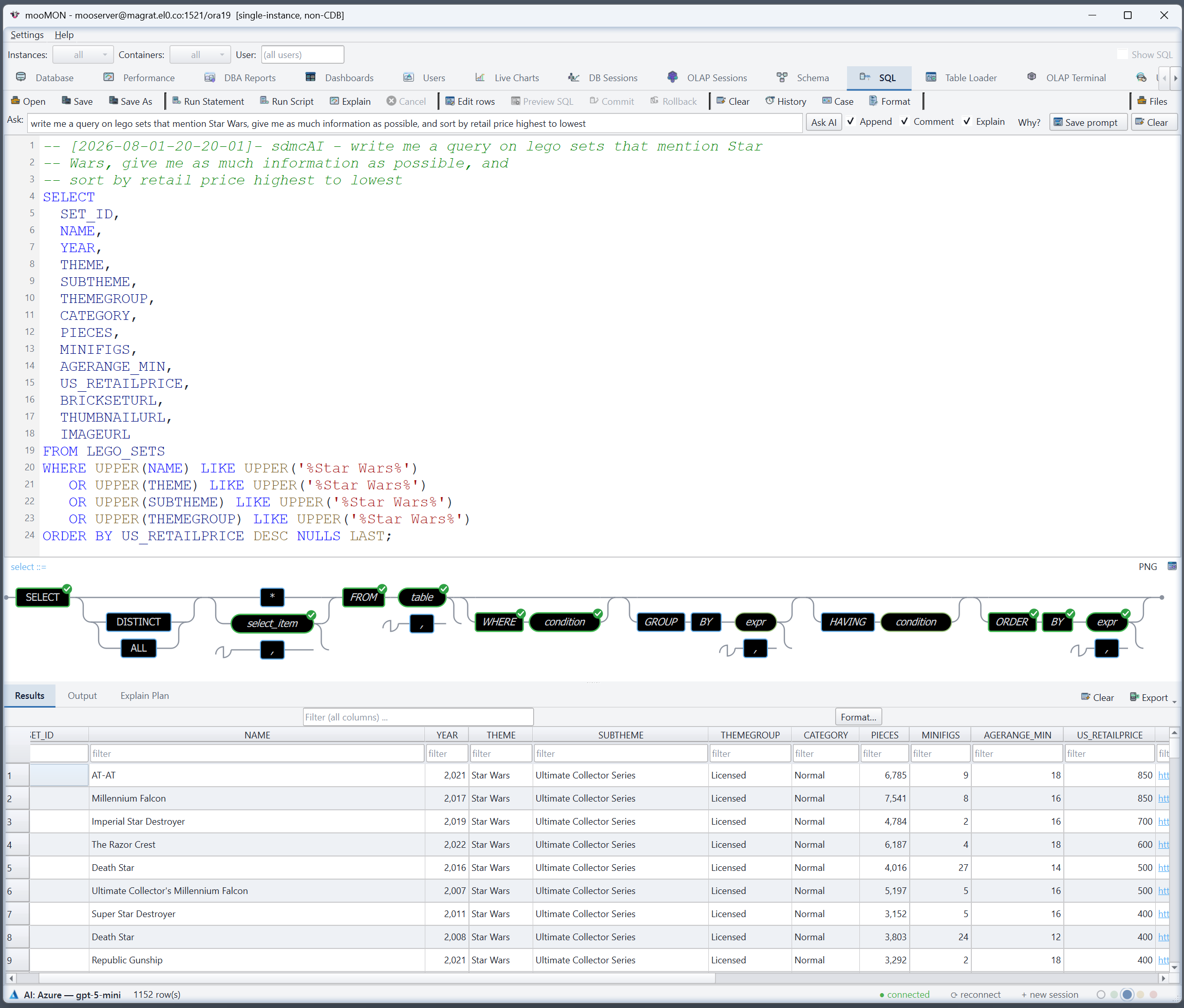Open the query History
The image size is (1184, 1008).
pos(786,101)
